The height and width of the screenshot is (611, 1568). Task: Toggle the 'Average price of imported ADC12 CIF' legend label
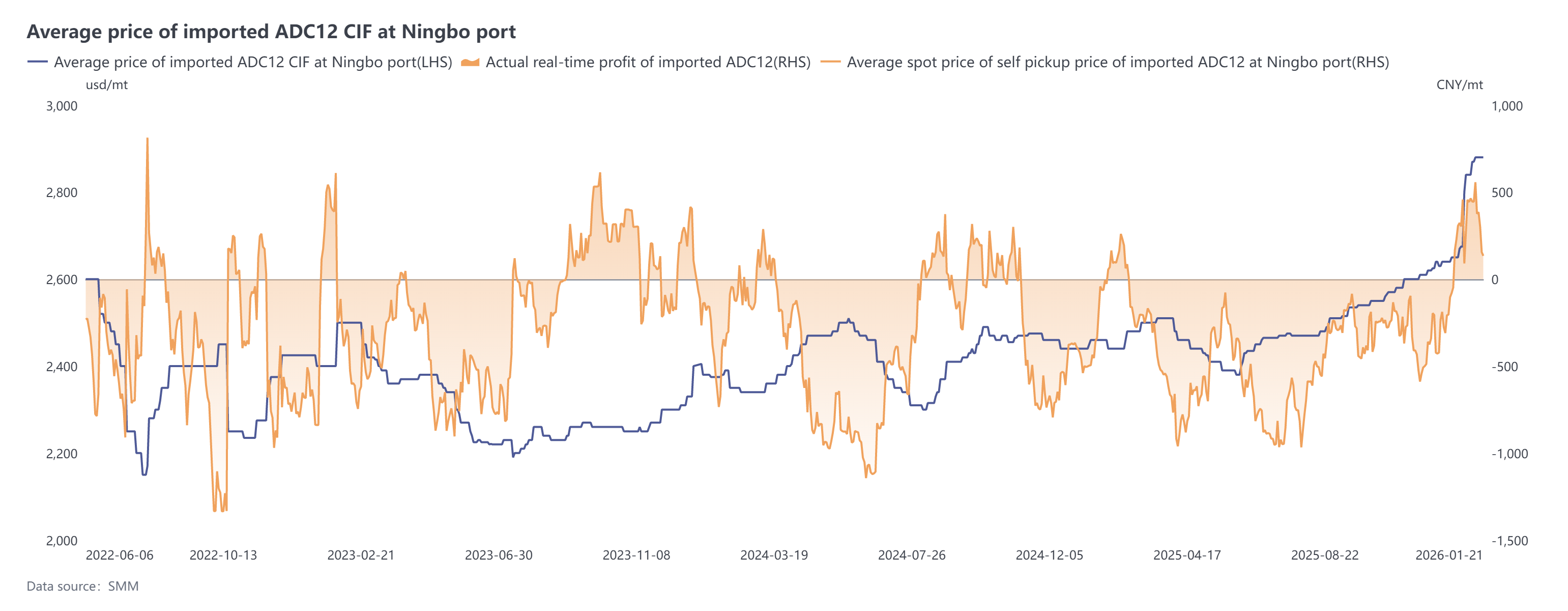(x=253, y=62)
